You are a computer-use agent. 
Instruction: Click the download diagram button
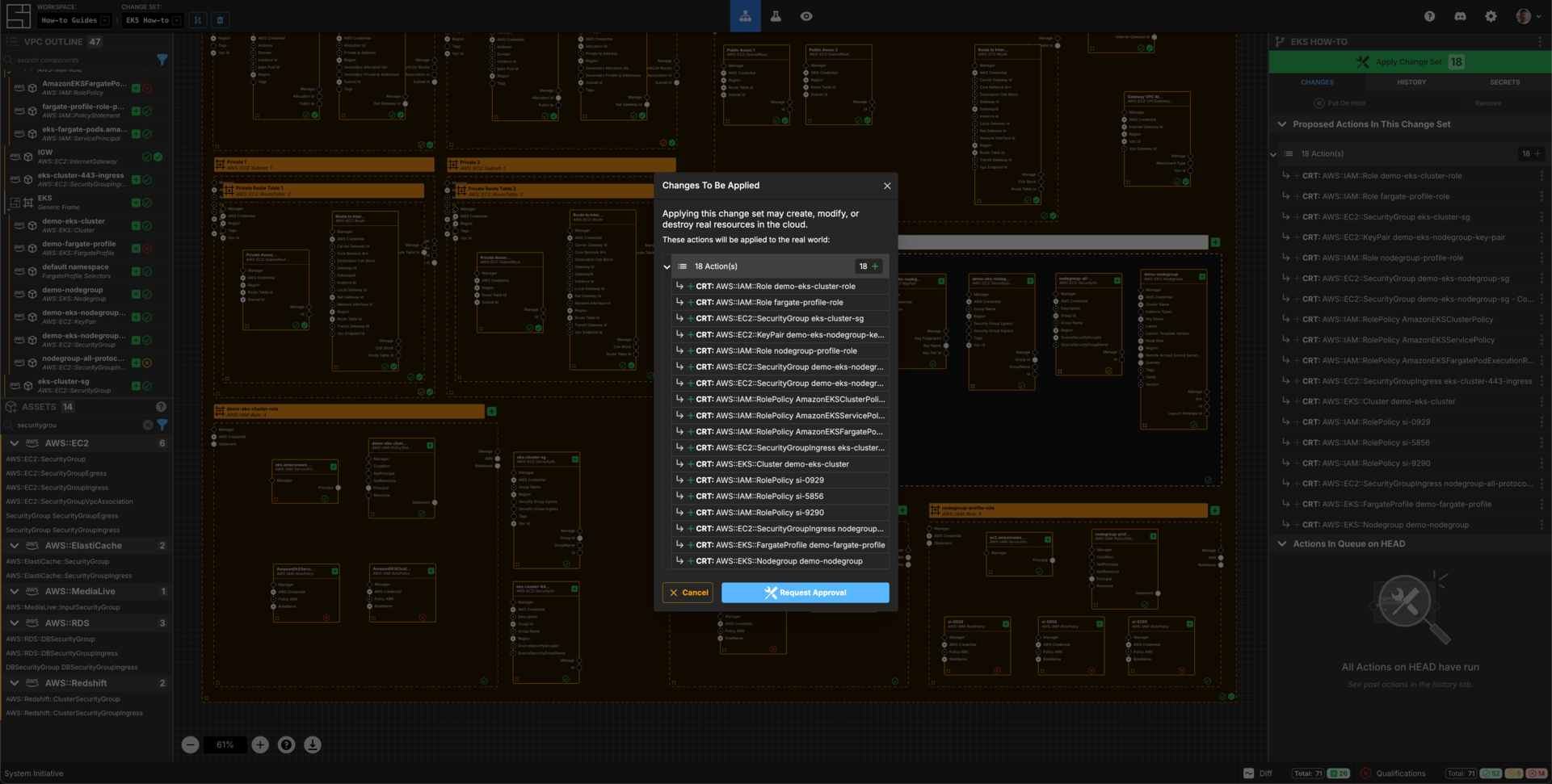(x=313, y=744)
